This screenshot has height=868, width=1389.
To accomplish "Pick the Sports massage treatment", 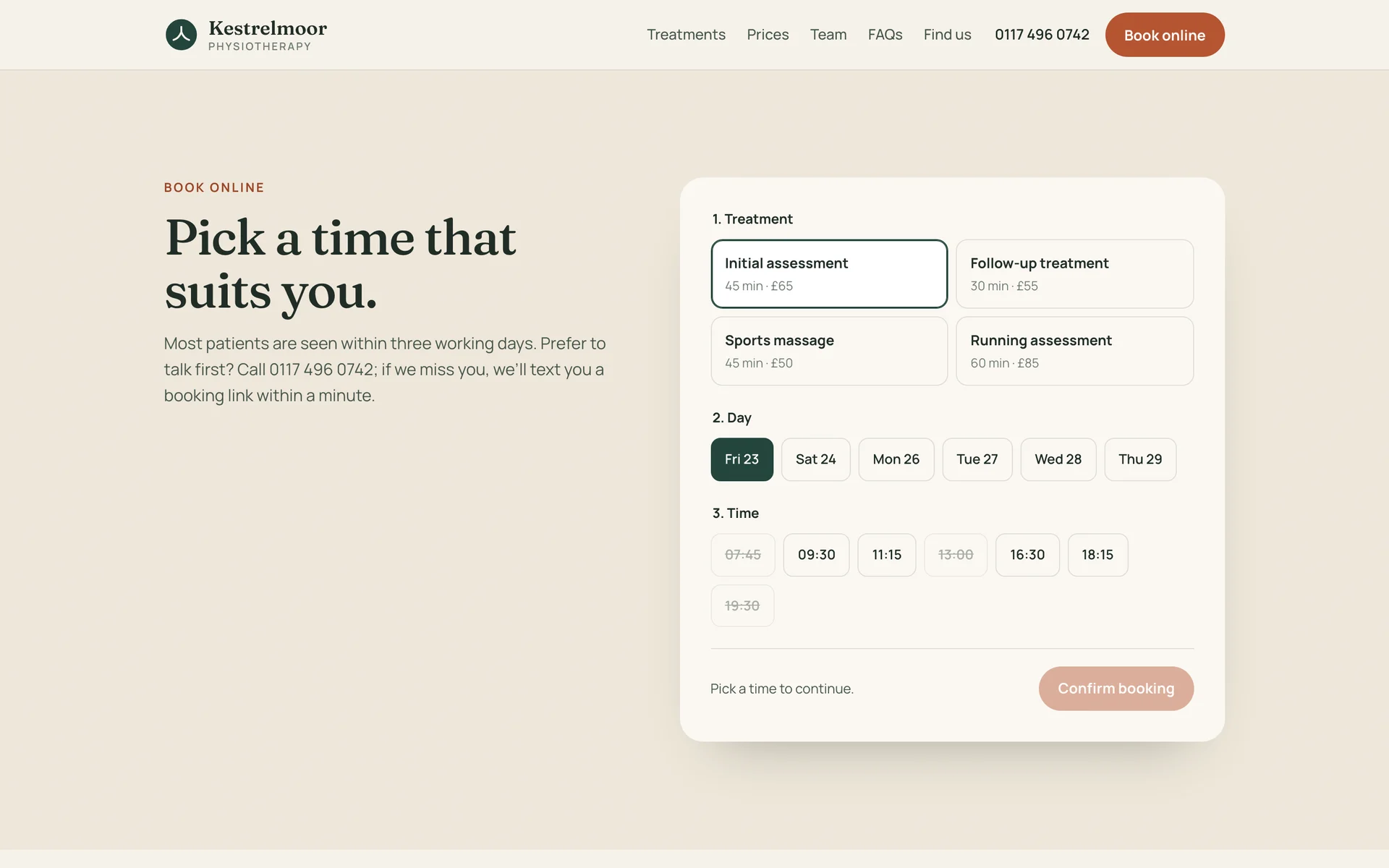I will tap(829, 351).
